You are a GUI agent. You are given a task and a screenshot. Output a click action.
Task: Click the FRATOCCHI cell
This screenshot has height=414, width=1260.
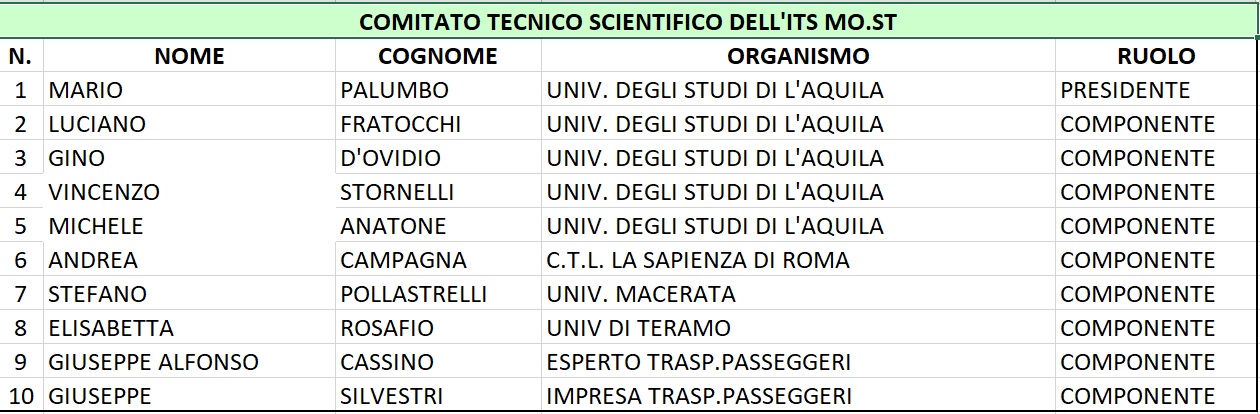pos(438,124)
